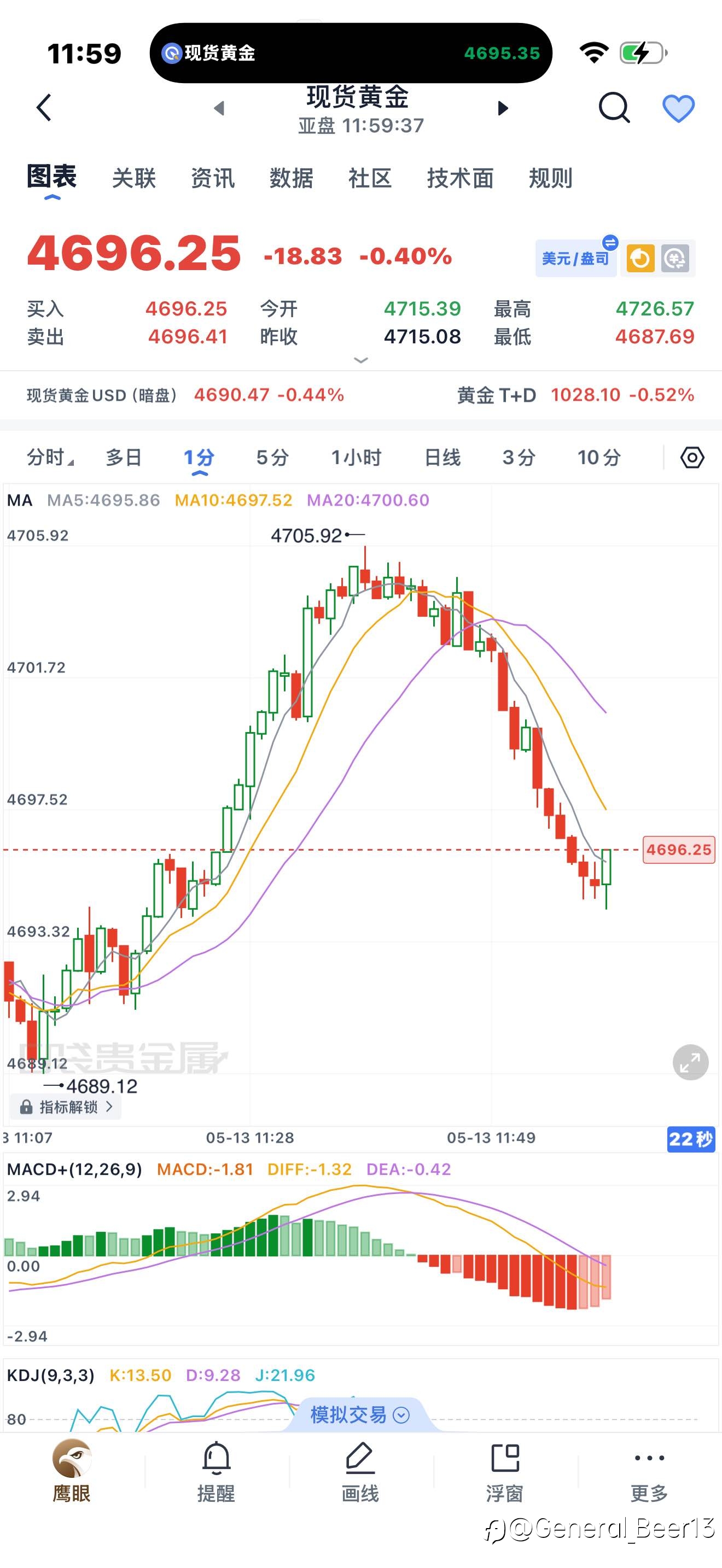Viewport: 722px width, 1568px height.
Task: Open the chart settings hexagon icon
Action: click(x=692, y=457)
